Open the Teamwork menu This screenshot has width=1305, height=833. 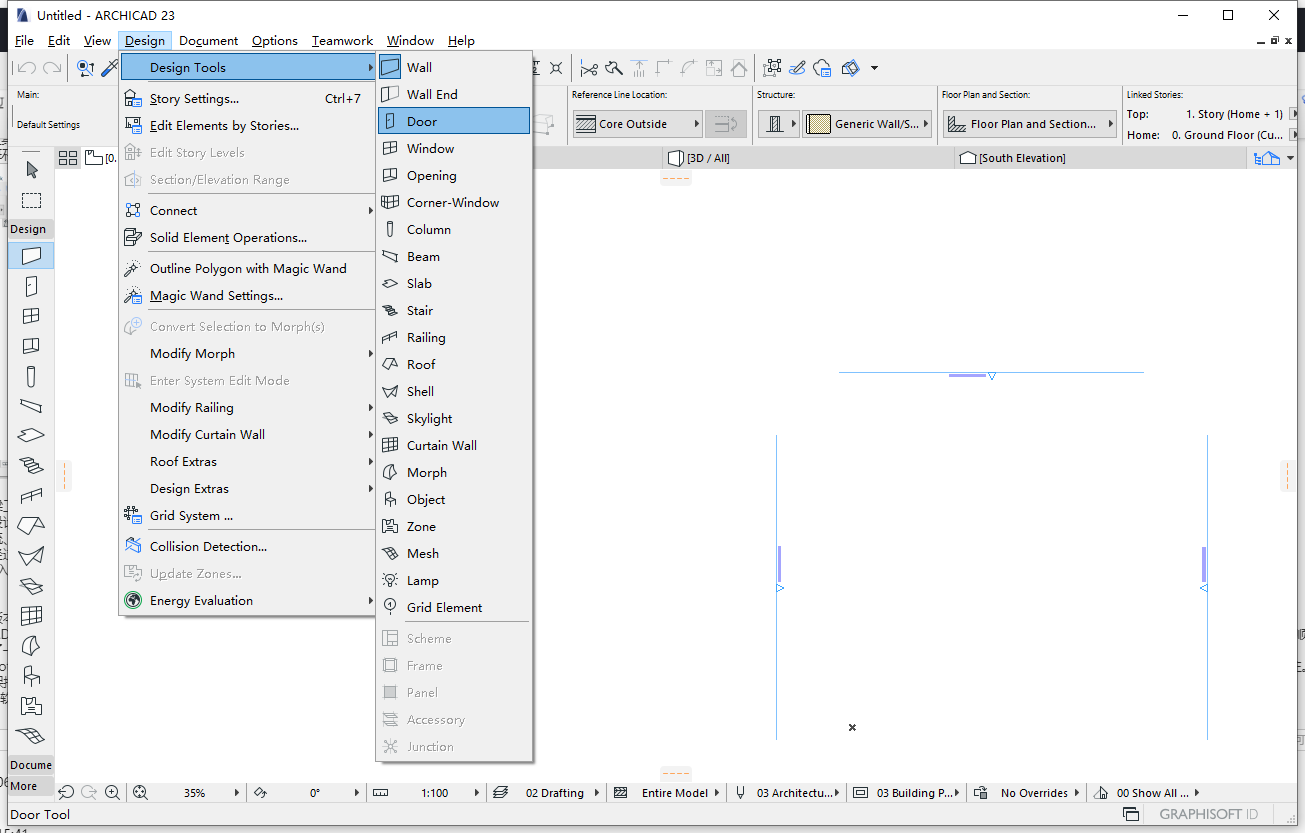point(342,41)
